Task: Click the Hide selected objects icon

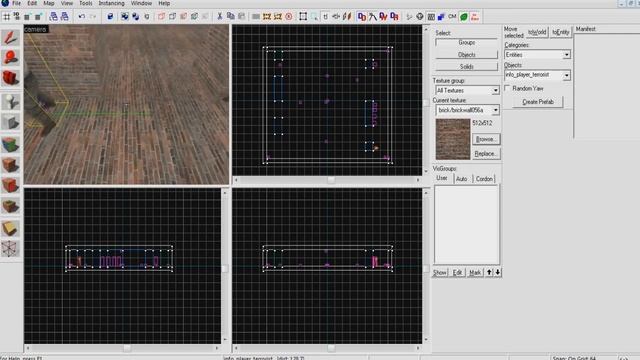Action: 162,17
